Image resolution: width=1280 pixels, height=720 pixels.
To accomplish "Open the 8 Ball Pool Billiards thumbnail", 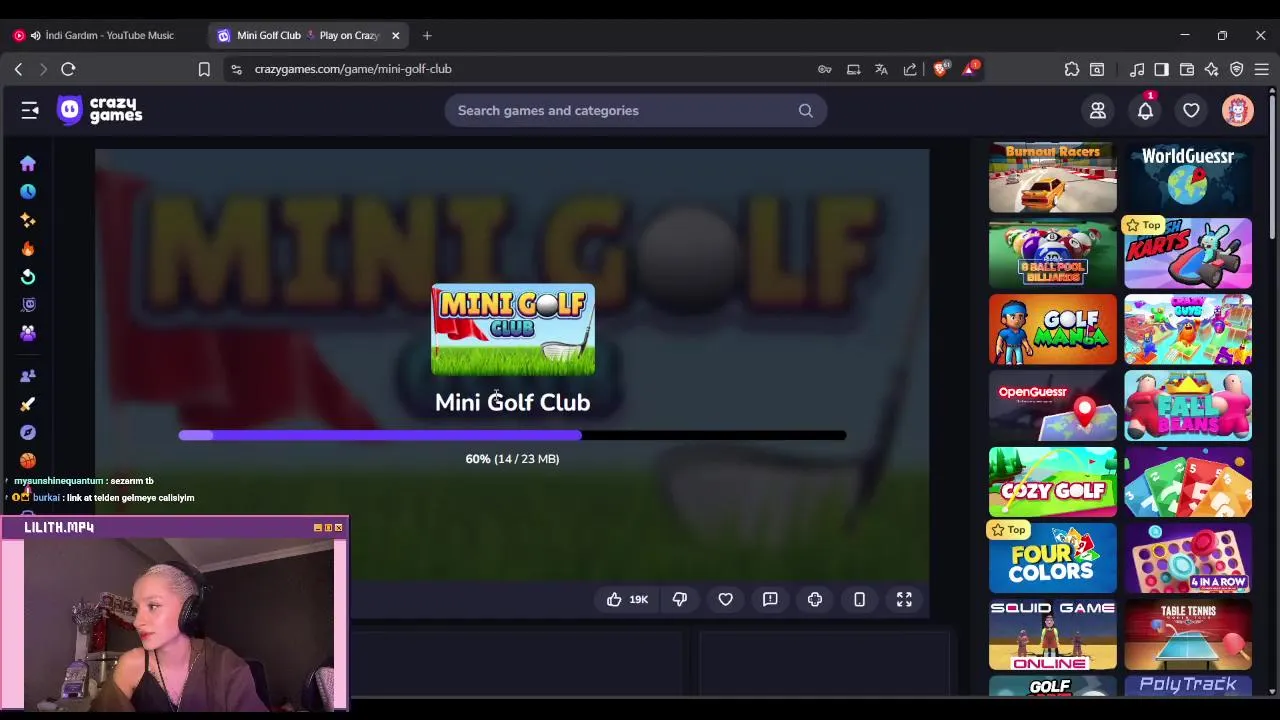I will click(1053, 254).
